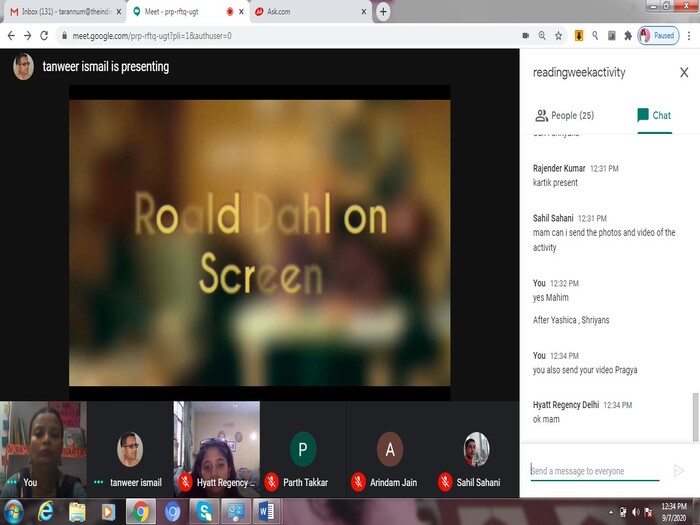The height and width of the screenshot is (525, 700).
Task: Click the presented Roald Dahl on Screen video
Action: [259, 242]
